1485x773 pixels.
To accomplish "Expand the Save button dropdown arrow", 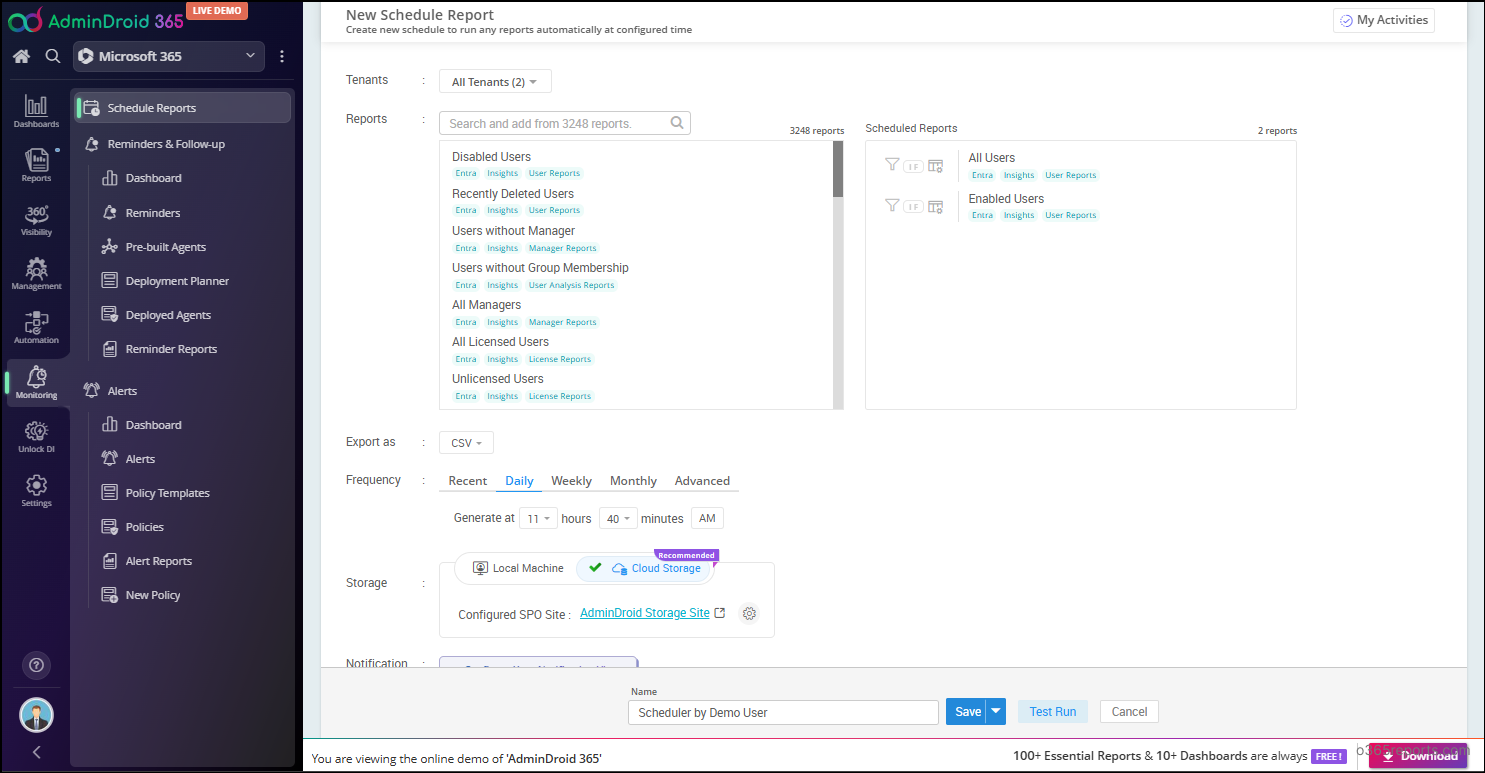I will 996,711.
